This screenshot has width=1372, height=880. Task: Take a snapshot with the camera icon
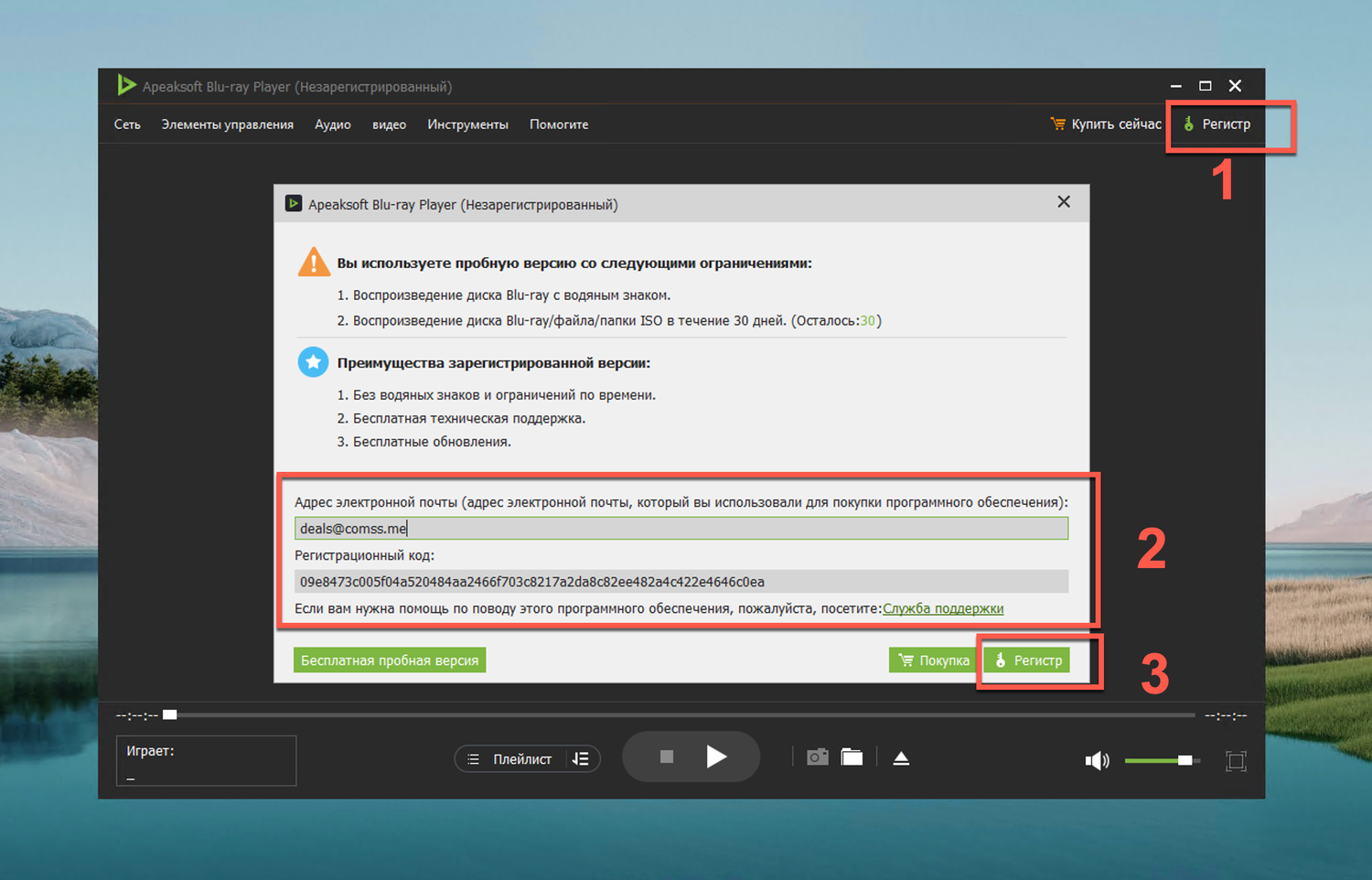click(x=818, y=757)
